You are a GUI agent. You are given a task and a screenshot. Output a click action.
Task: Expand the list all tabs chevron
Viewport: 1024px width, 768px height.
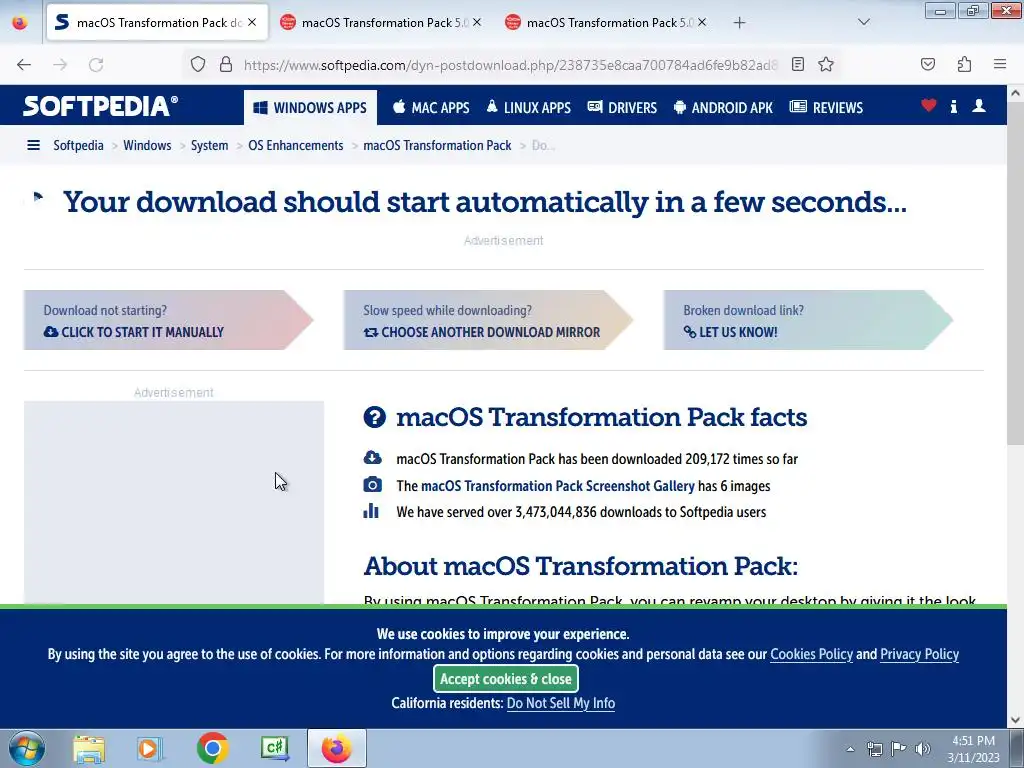click(x=863, y=22)
